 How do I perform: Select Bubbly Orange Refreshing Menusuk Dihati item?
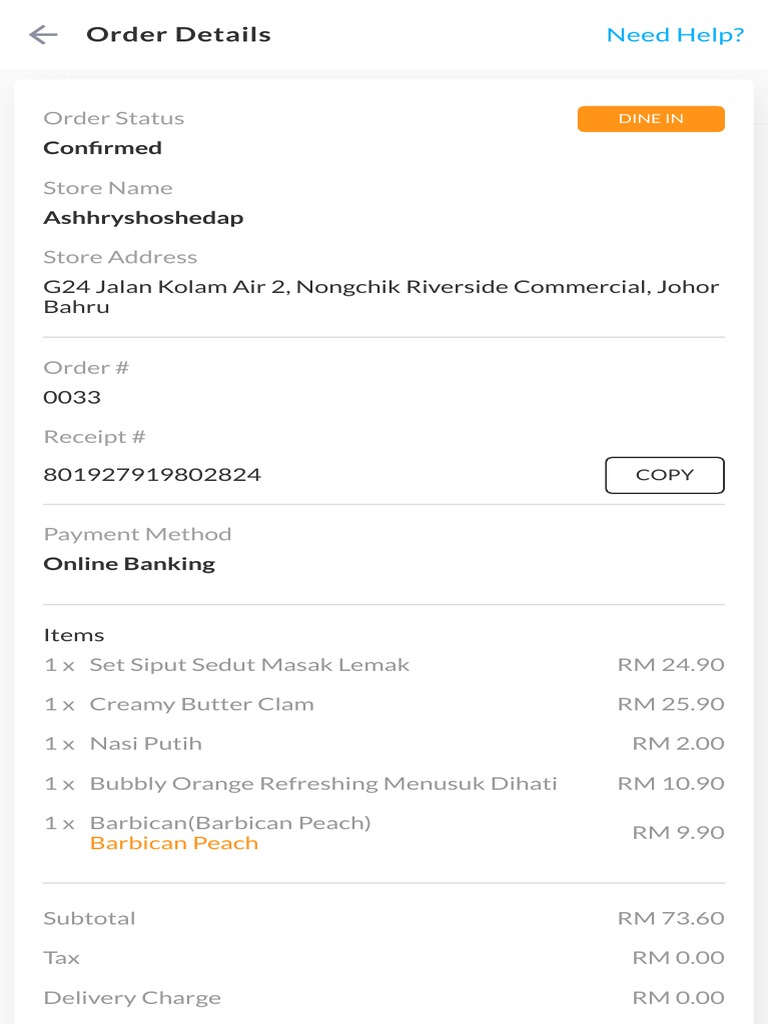(x=323, y=784)
